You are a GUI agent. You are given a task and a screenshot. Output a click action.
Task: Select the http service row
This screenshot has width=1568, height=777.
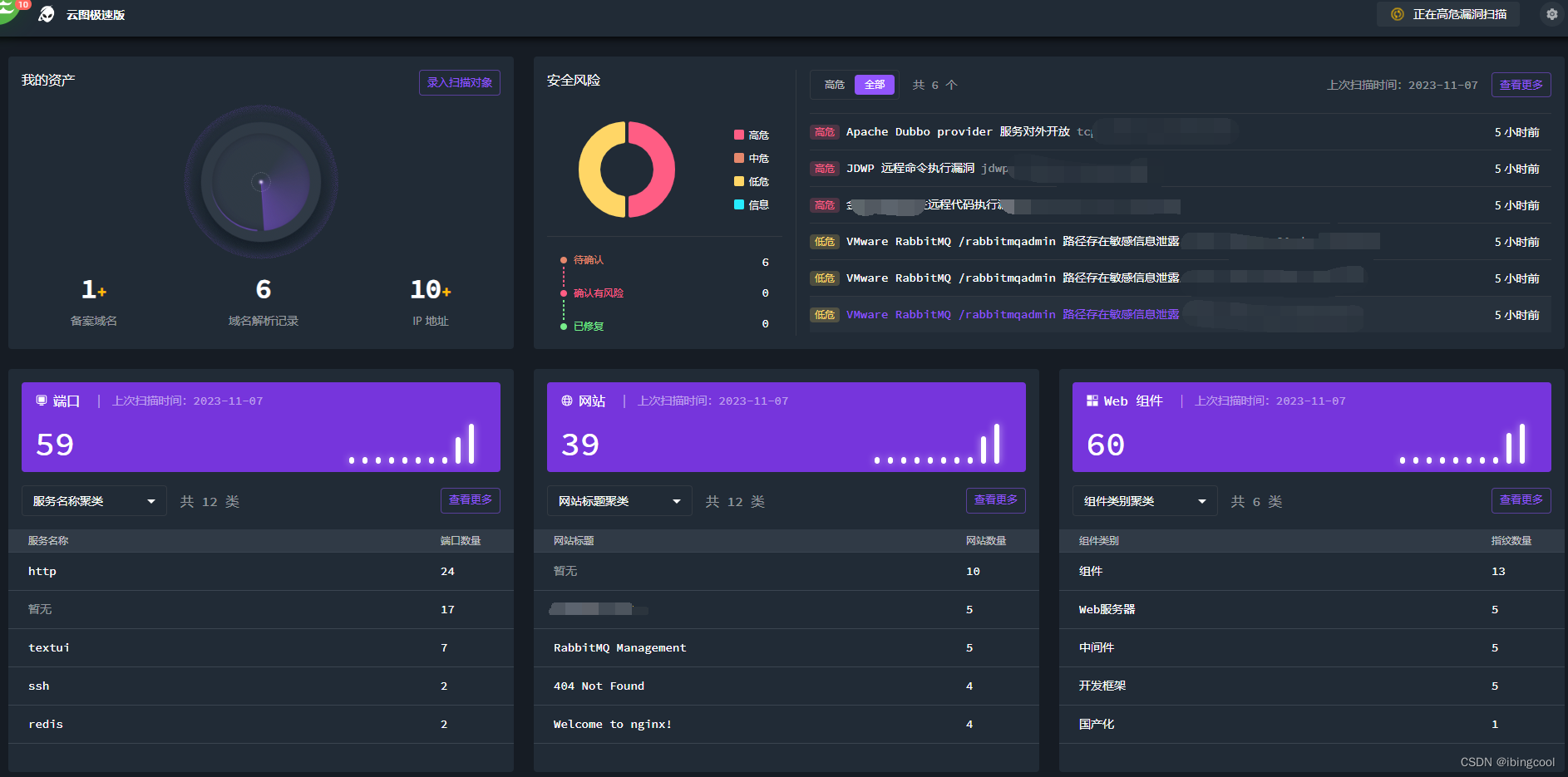[x=261, y=572]
